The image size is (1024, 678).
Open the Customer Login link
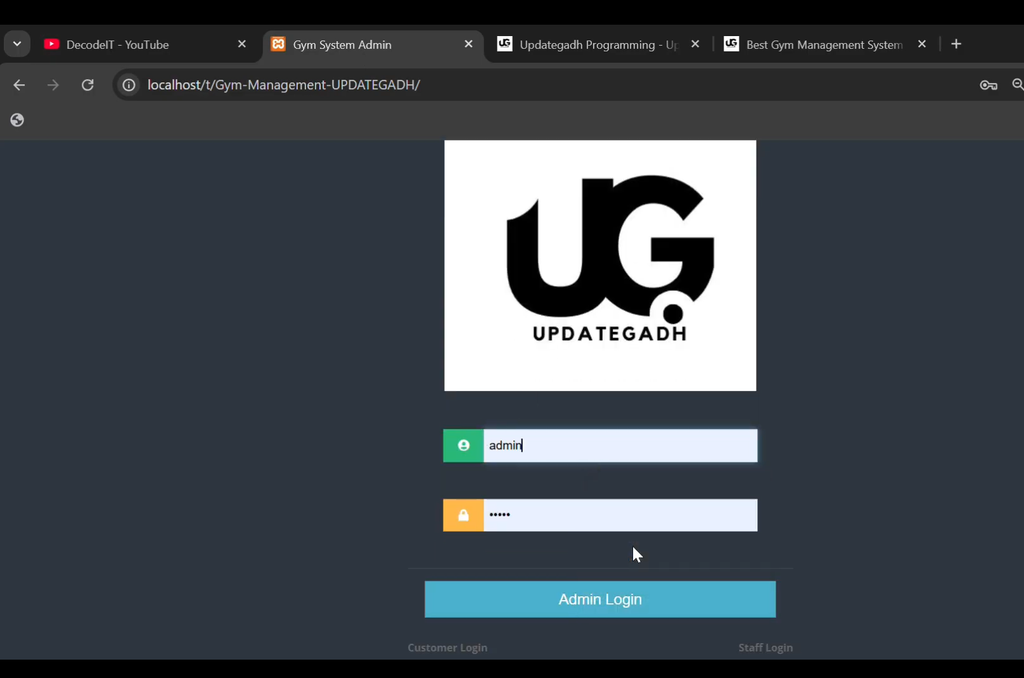[447, 647]
